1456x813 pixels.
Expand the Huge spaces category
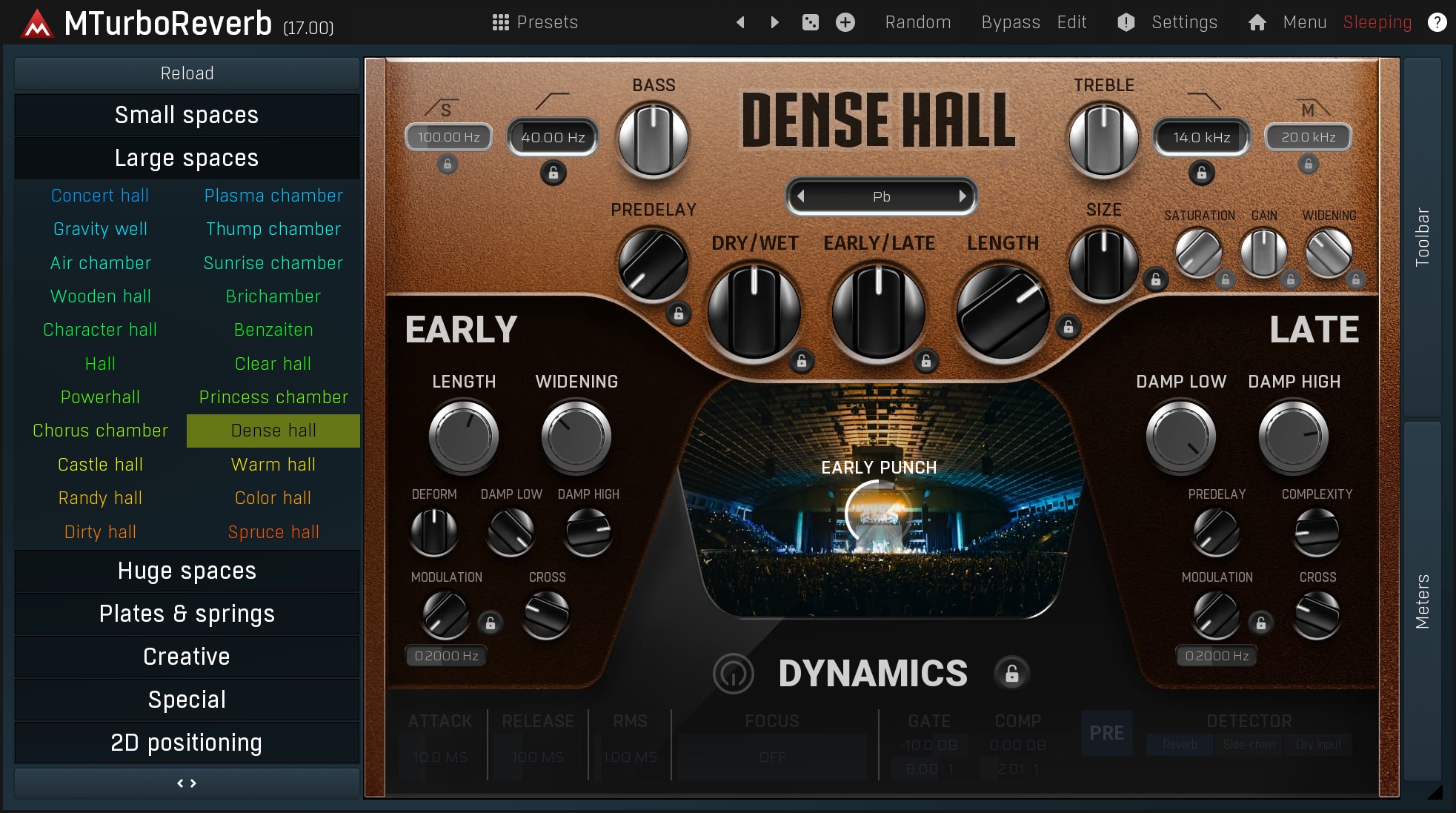[x=187, y=571]
